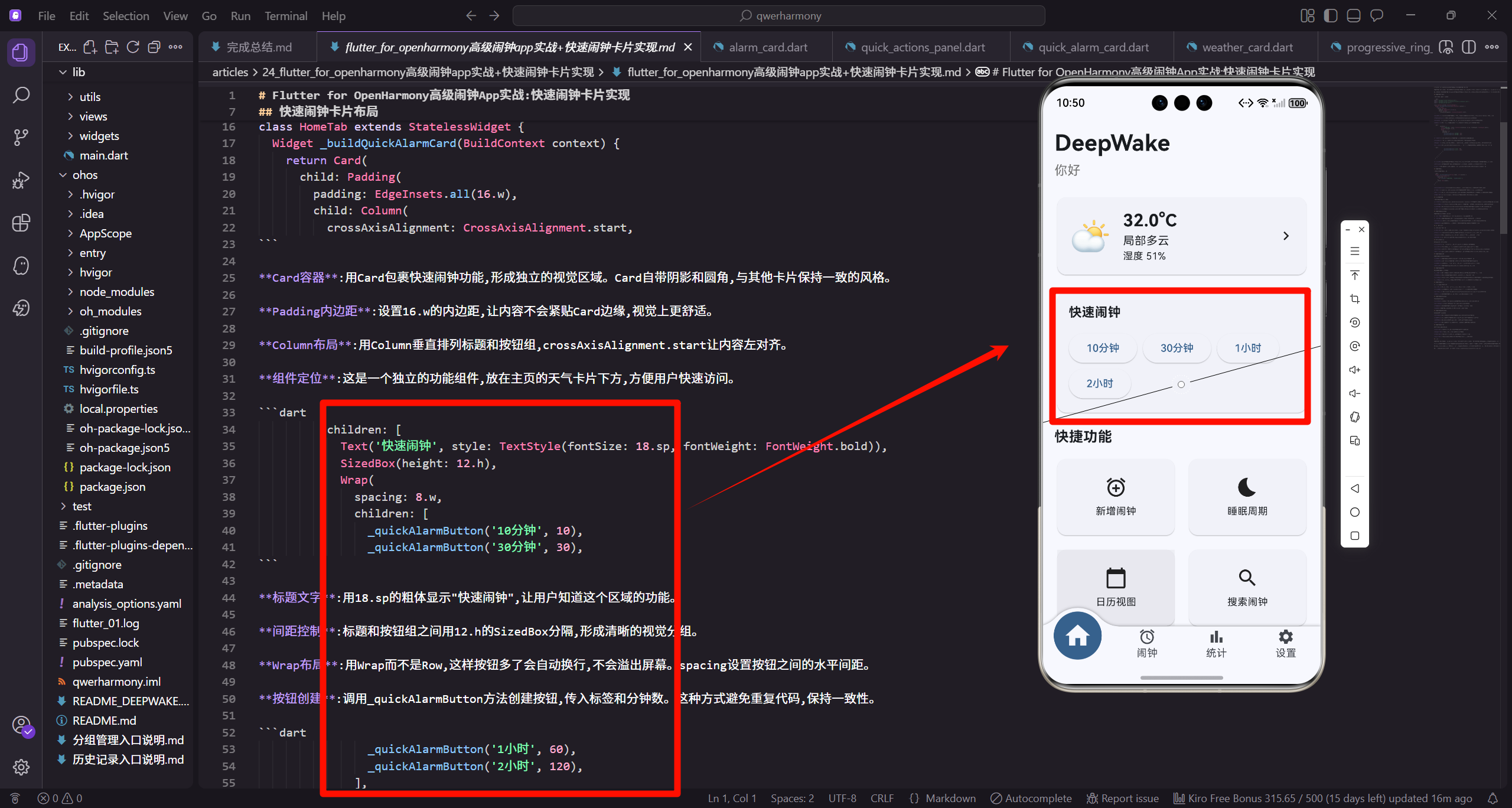Switch to the 完成总结.md tab
This screenshot has height=808, width=1512.
258,47
